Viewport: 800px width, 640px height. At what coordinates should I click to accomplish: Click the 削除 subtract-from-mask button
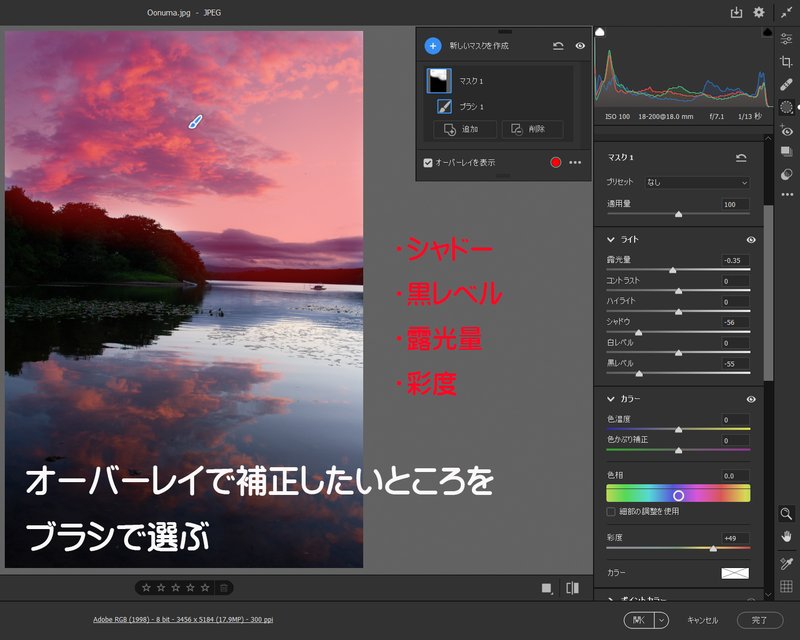click(x=533, y=129)
